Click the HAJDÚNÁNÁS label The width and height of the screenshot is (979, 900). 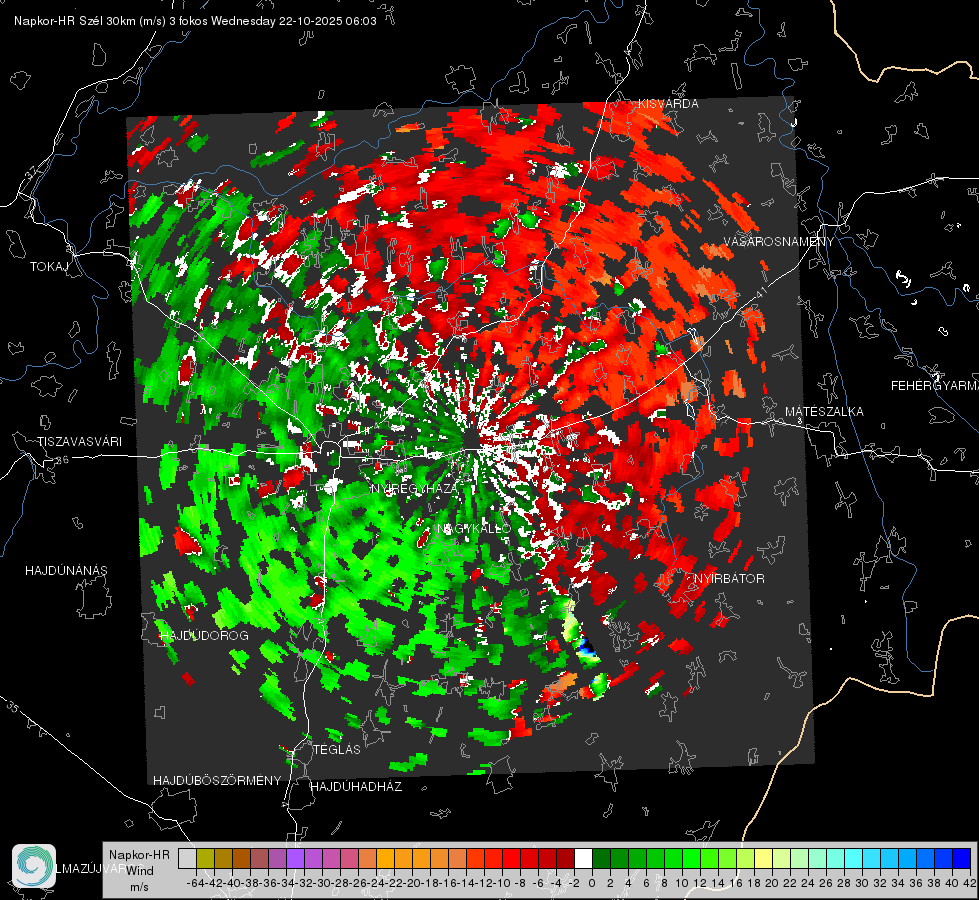pyautogui.click(x=66, y=571)
